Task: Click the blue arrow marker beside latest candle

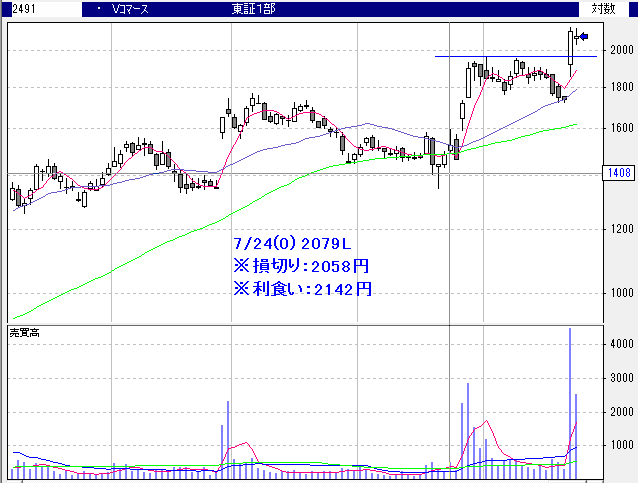Action: pos(584,37)
